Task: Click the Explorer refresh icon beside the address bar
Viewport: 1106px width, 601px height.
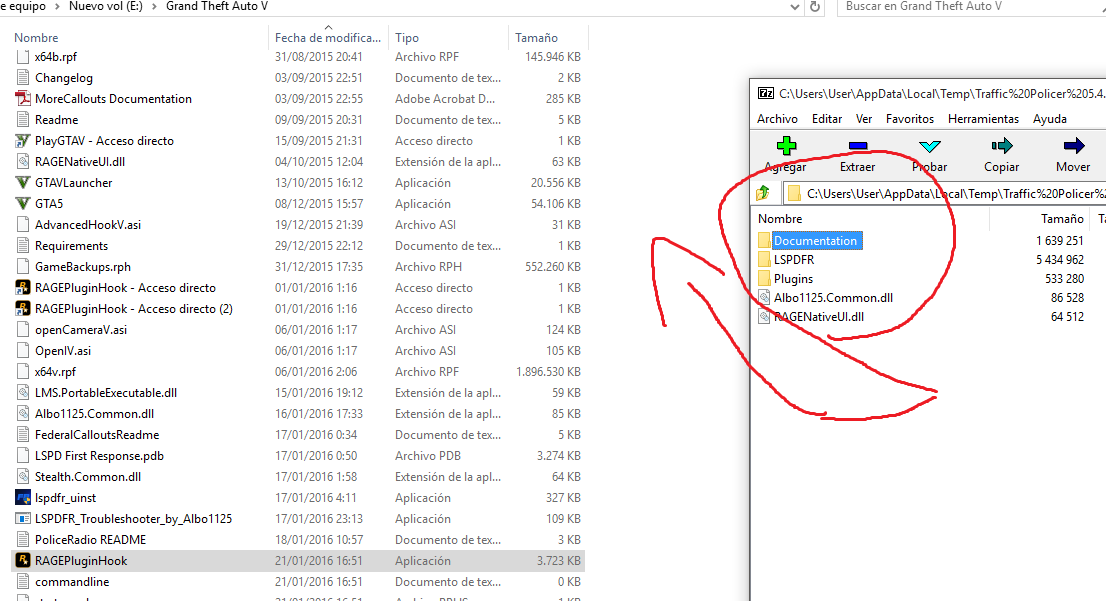Action: tap(815, 6)
